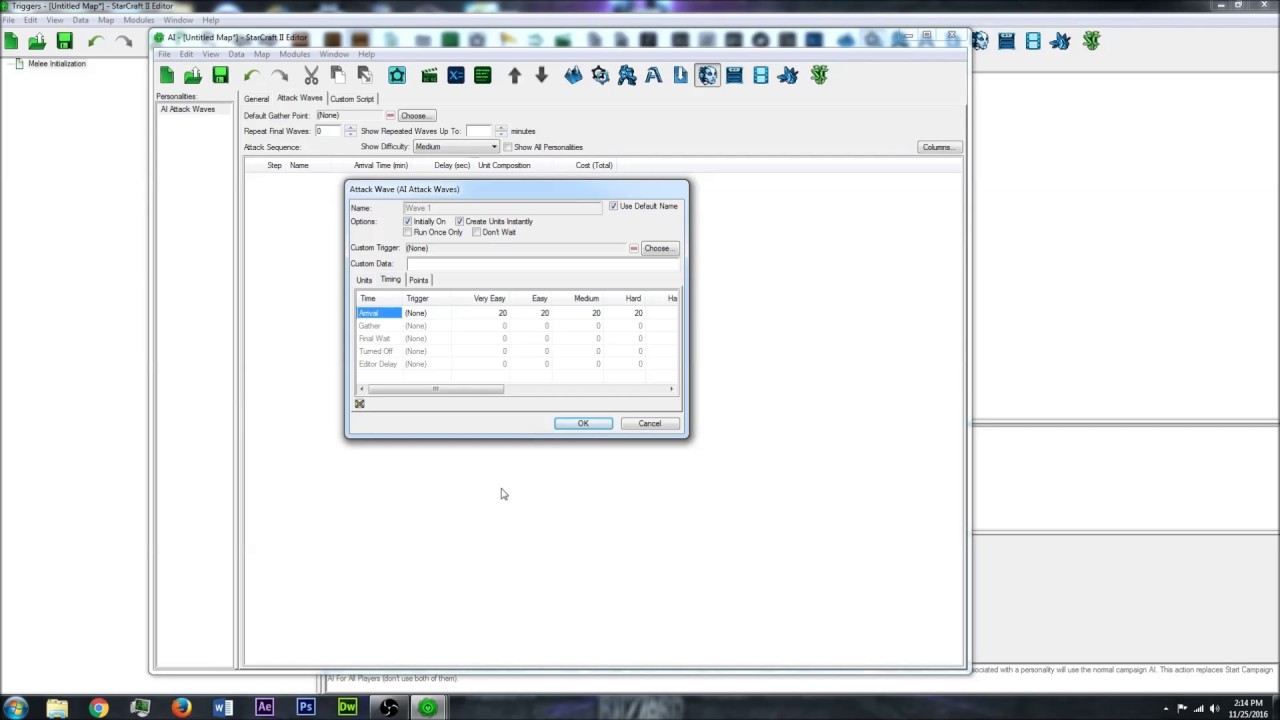
Task: Open the General tab of AI editor
Action: (256, 99)
